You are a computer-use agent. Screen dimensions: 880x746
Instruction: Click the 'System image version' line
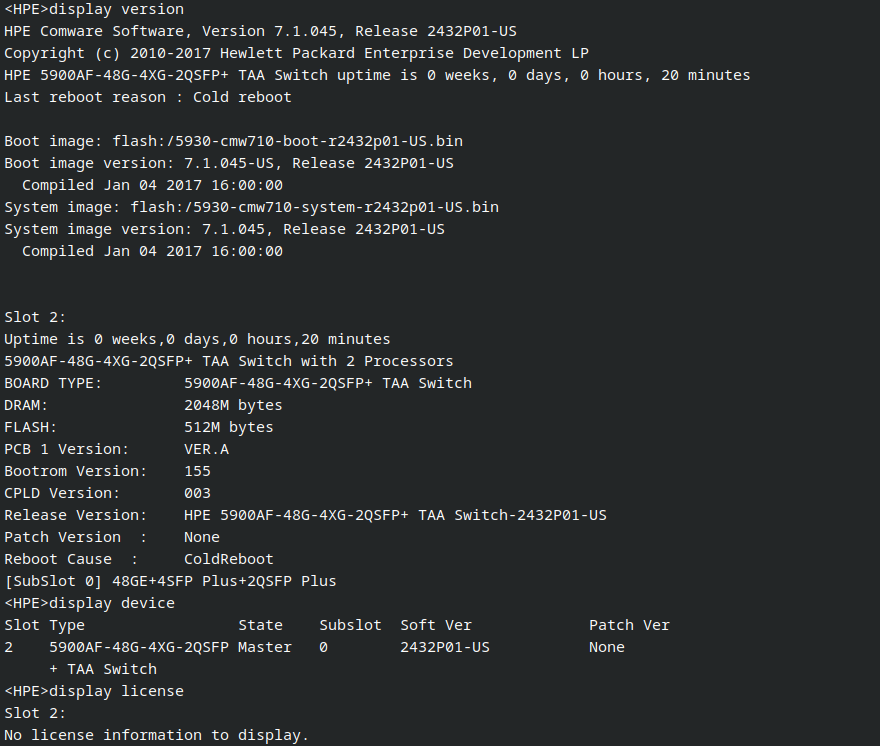coord(224,229)
